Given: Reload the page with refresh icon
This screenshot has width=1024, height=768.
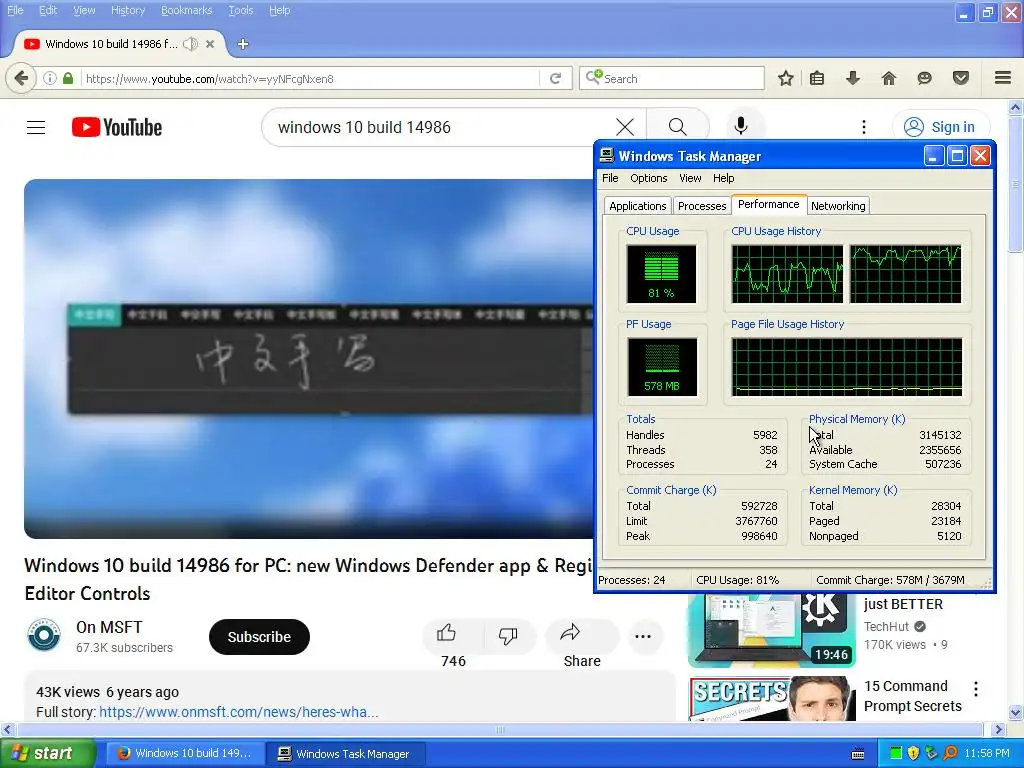Looking at the screenshot, I should pos(556,78).
